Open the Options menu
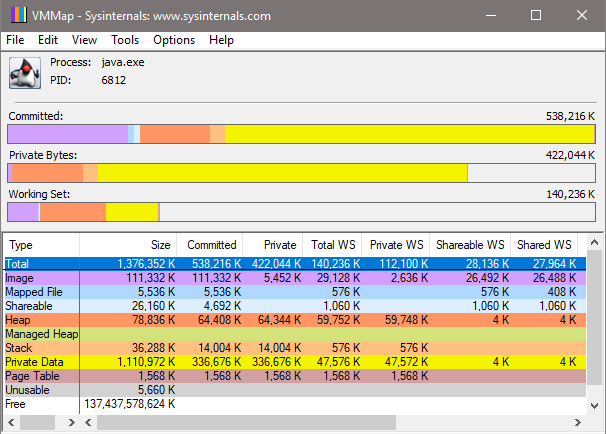The height and width of the screenshot is (434, 606). click(174, 40)
